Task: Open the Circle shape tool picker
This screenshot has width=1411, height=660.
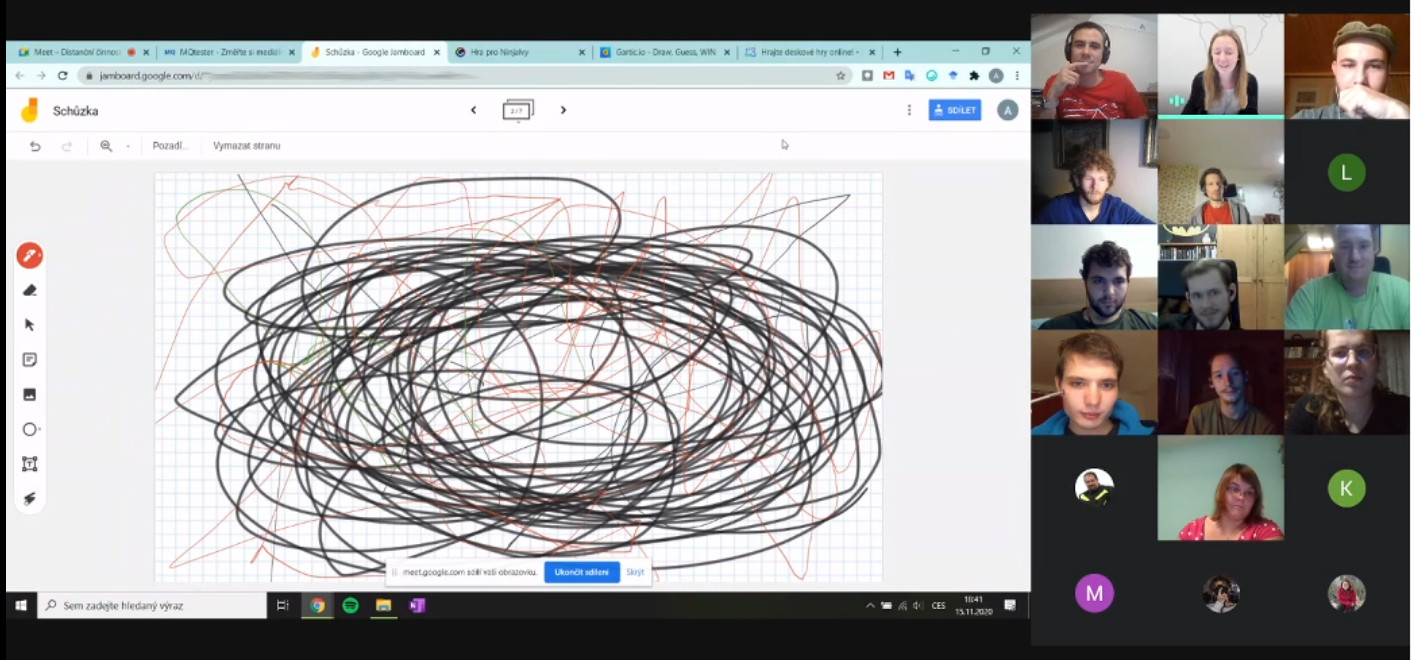Action: (x=30, y=430)
